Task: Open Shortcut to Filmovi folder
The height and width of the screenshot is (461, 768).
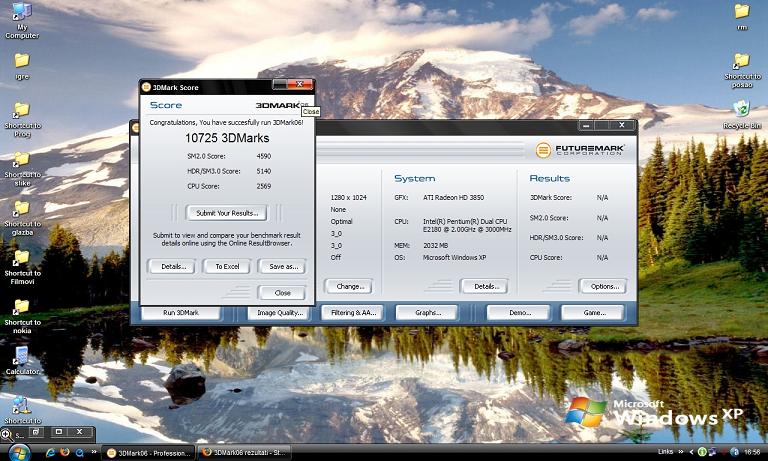Action: pyautogui.click(x=21, y=259)
